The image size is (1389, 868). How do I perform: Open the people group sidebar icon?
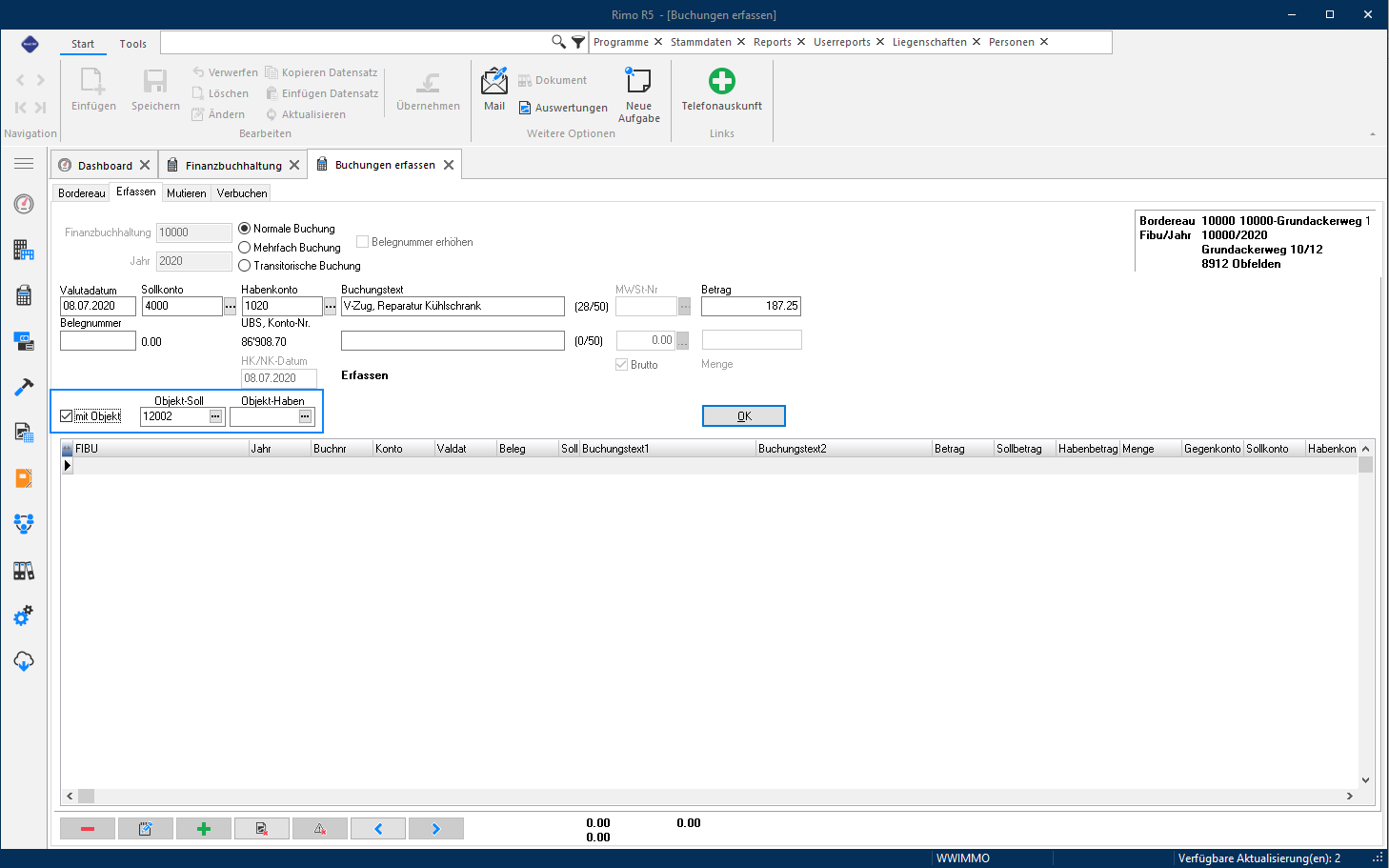(24, 523)
